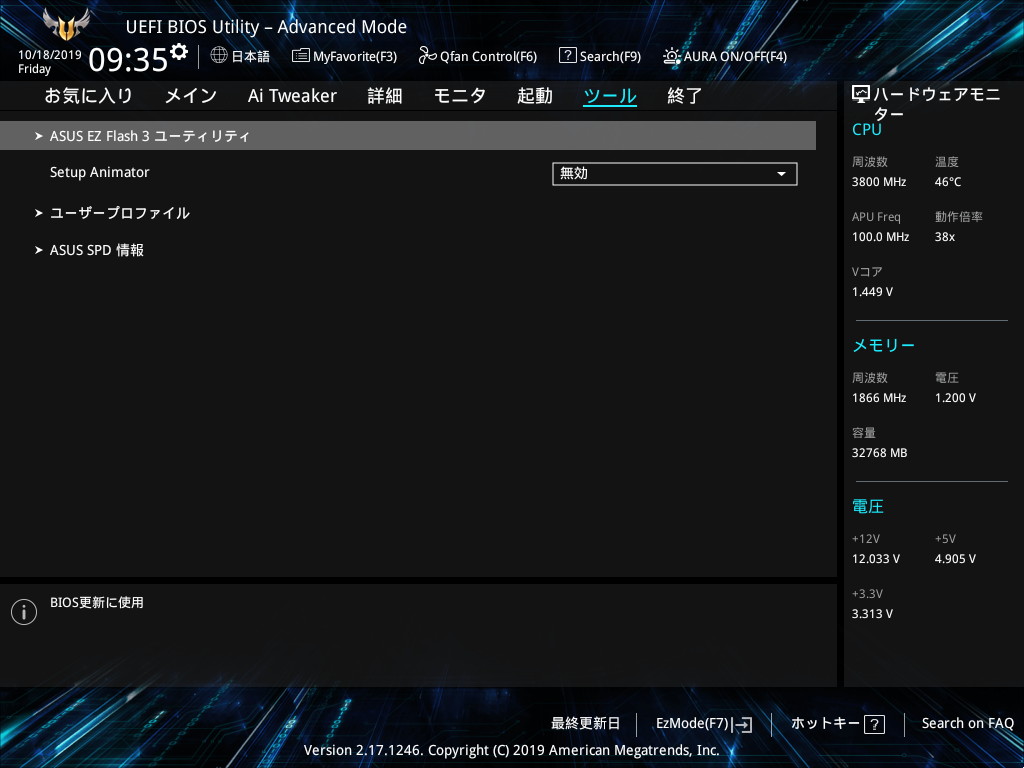Viewport: 1024px width, 768px height.
Task: Click the EzMode exit arrow icon
Action: point(742,724)
